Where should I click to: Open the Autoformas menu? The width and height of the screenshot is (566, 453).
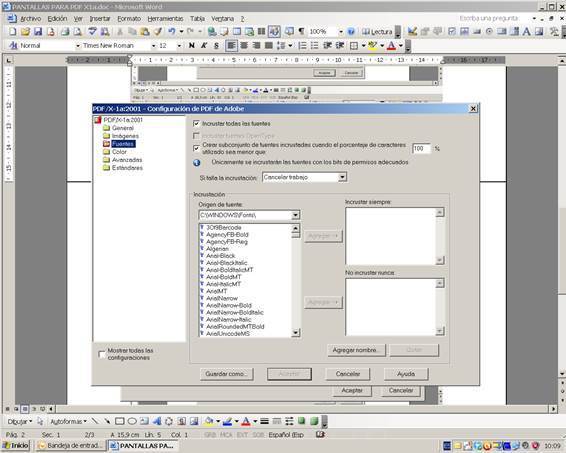tap(68, 421)
